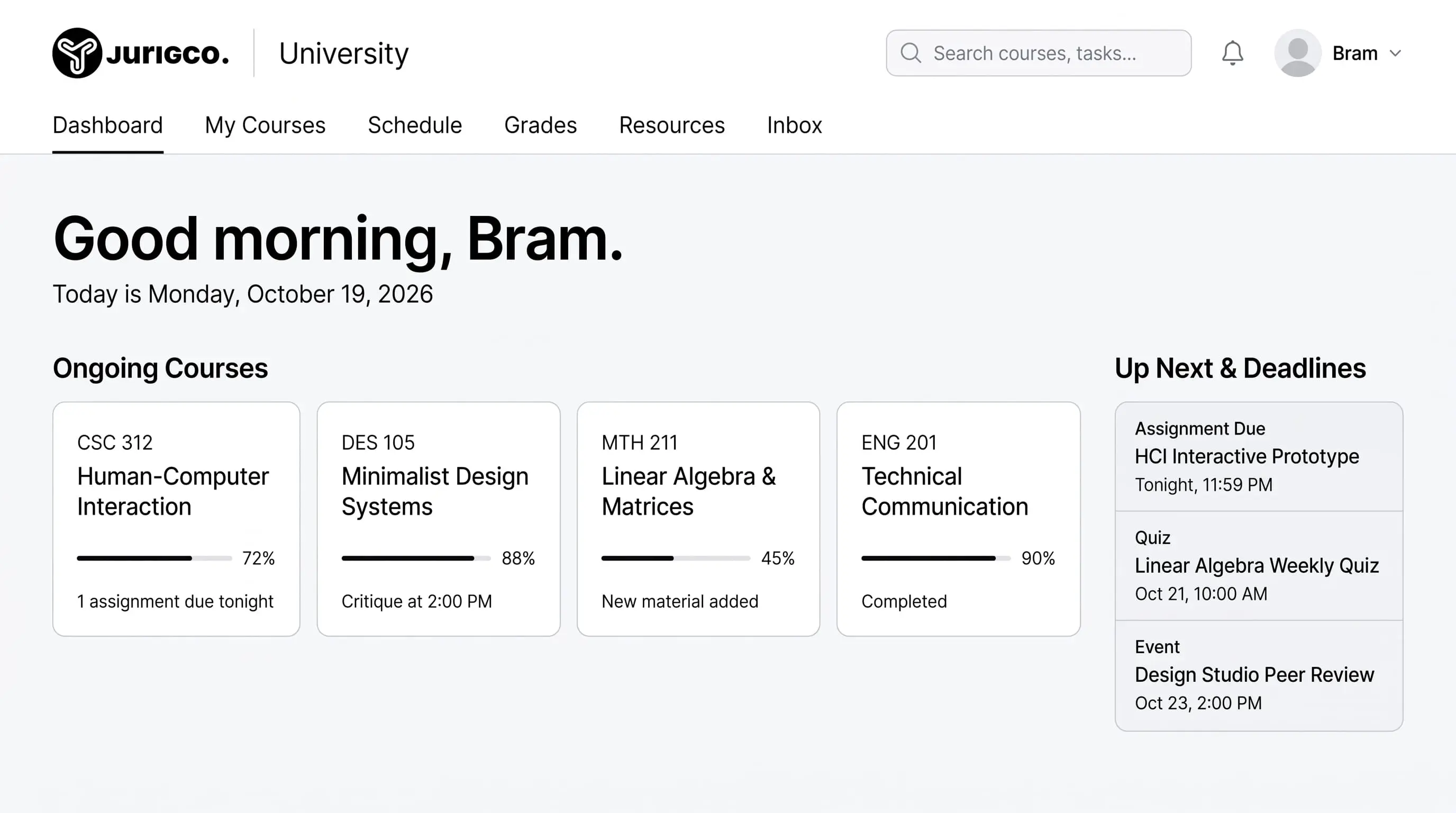Open the Human-Computer Interaction course card

point(176,519)
